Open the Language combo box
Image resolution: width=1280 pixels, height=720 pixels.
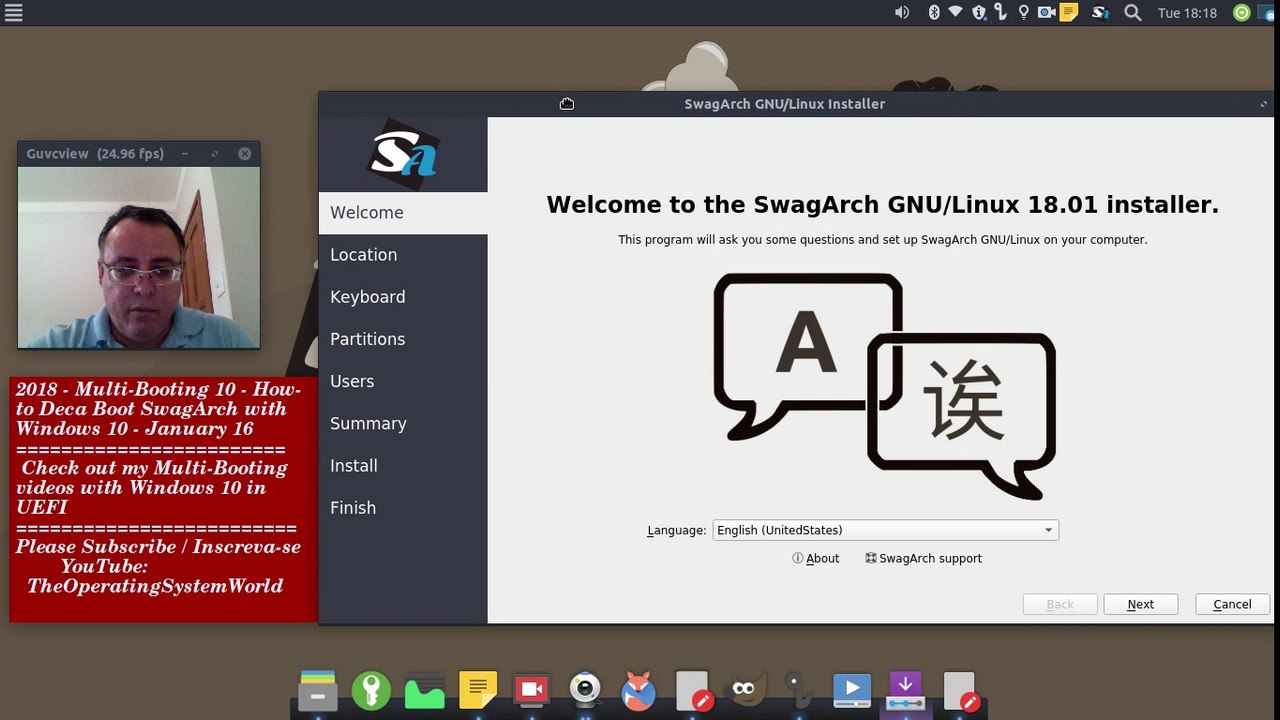click(x=885, y=530)
